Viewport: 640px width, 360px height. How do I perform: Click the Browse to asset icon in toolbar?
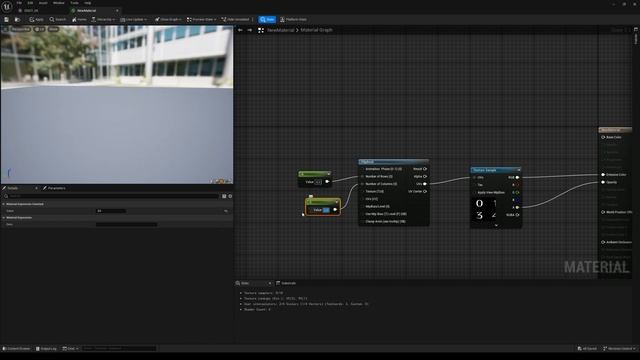17,20
